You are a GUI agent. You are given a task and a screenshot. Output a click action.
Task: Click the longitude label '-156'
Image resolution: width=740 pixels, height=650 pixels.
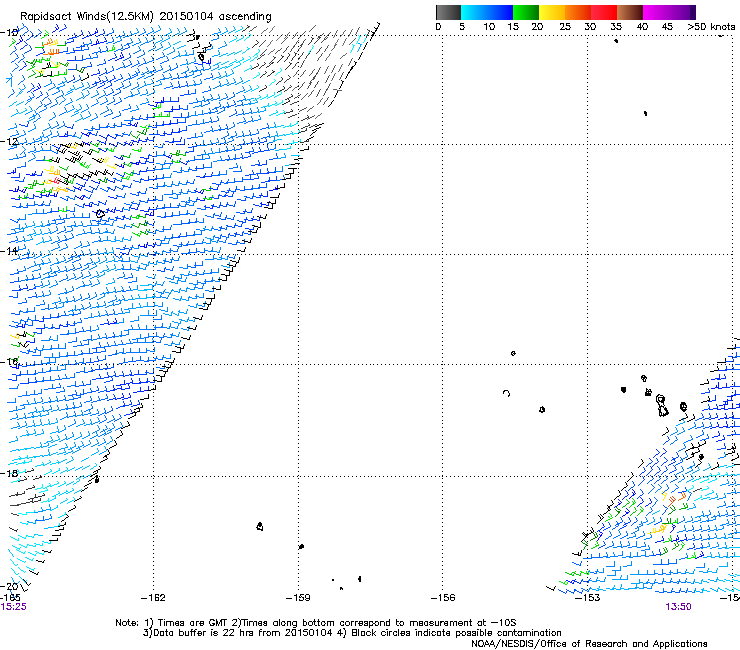click(x=443, y=598)
